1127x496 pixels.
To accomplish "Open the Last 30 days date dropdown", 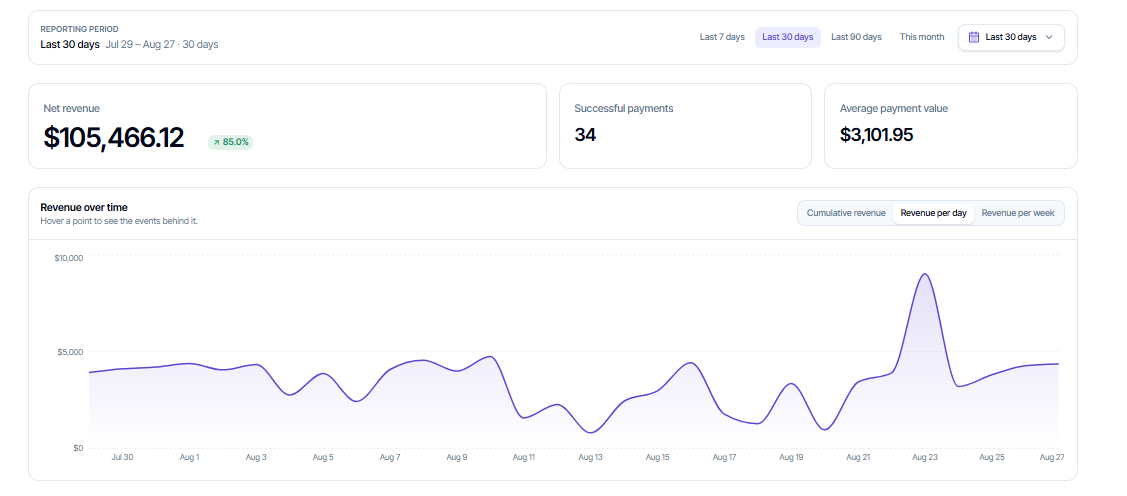I will tap(1011, 37).
